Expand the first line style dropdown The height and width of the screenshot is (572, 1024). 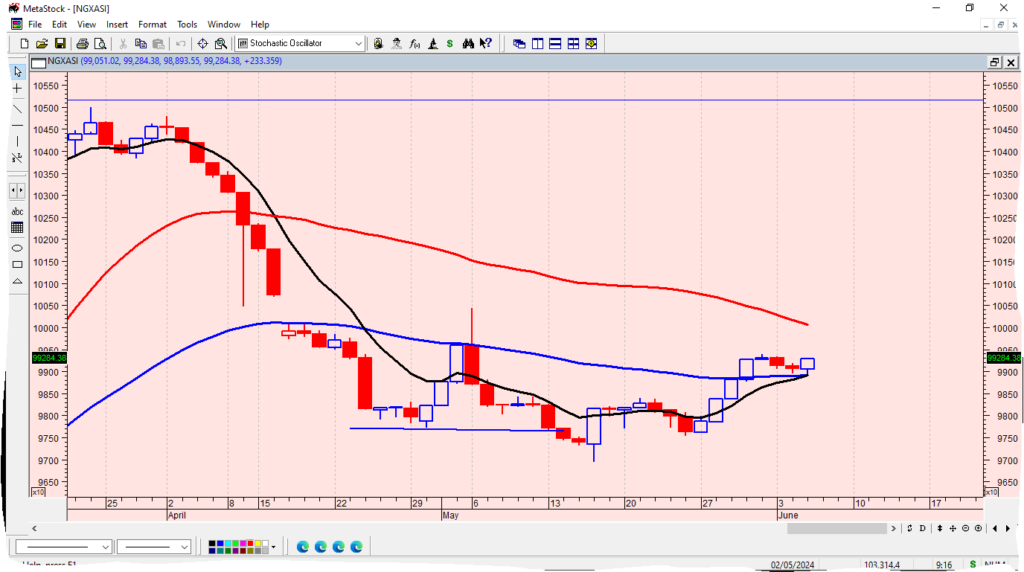point(105,547)
